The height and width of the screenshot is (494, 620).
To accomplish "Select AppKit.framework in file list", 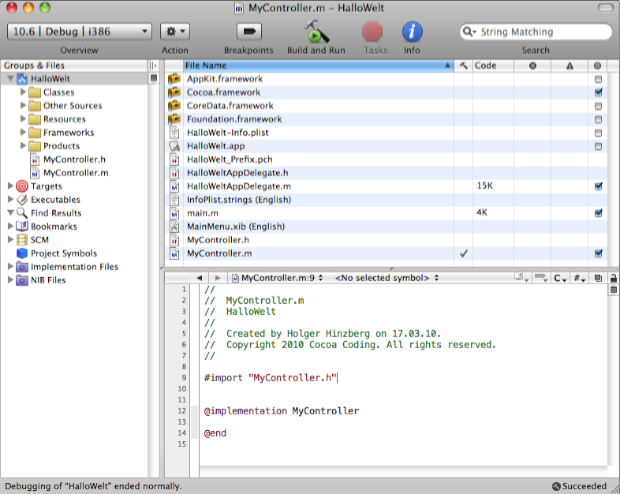I will 224,79.
